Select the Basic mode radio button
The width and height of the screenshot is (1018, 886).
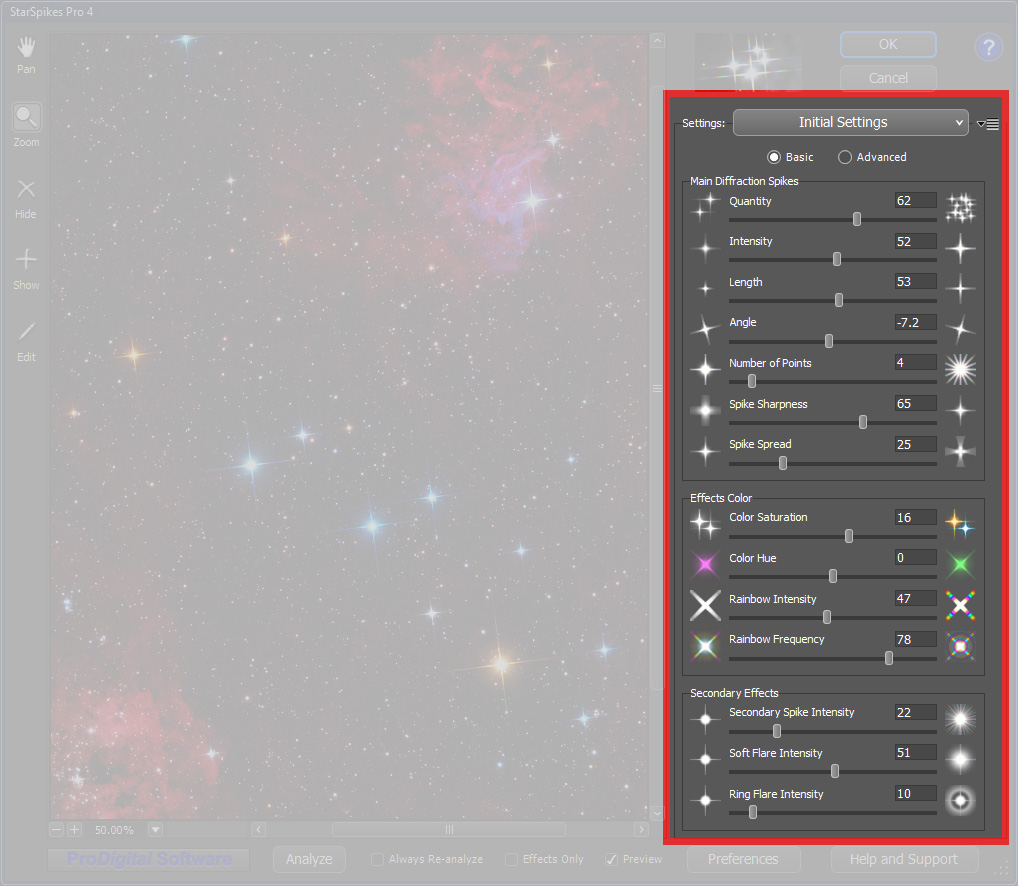pos(774,157)
